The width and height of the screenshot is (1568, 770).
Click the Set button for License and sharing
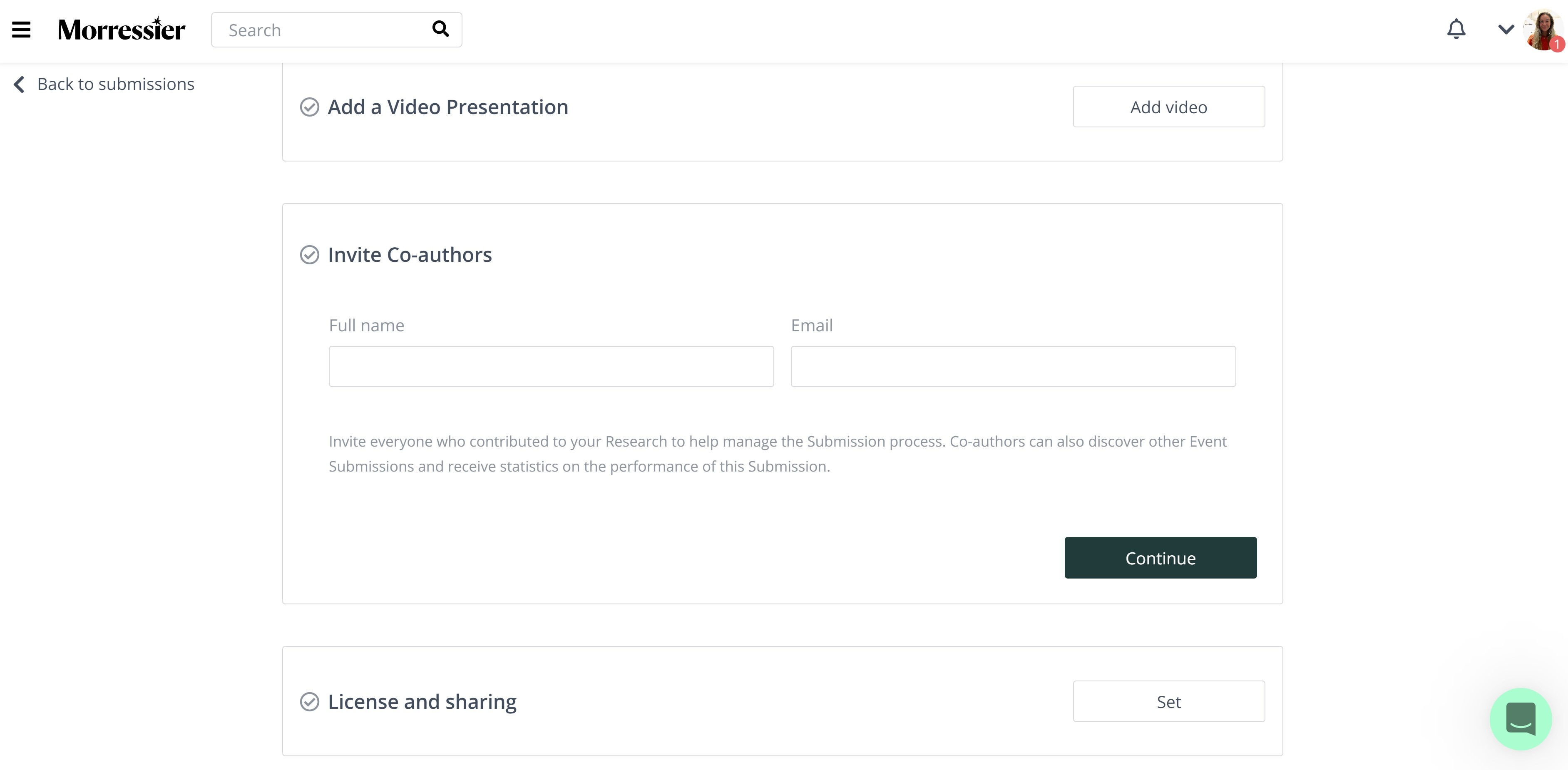1169,701
